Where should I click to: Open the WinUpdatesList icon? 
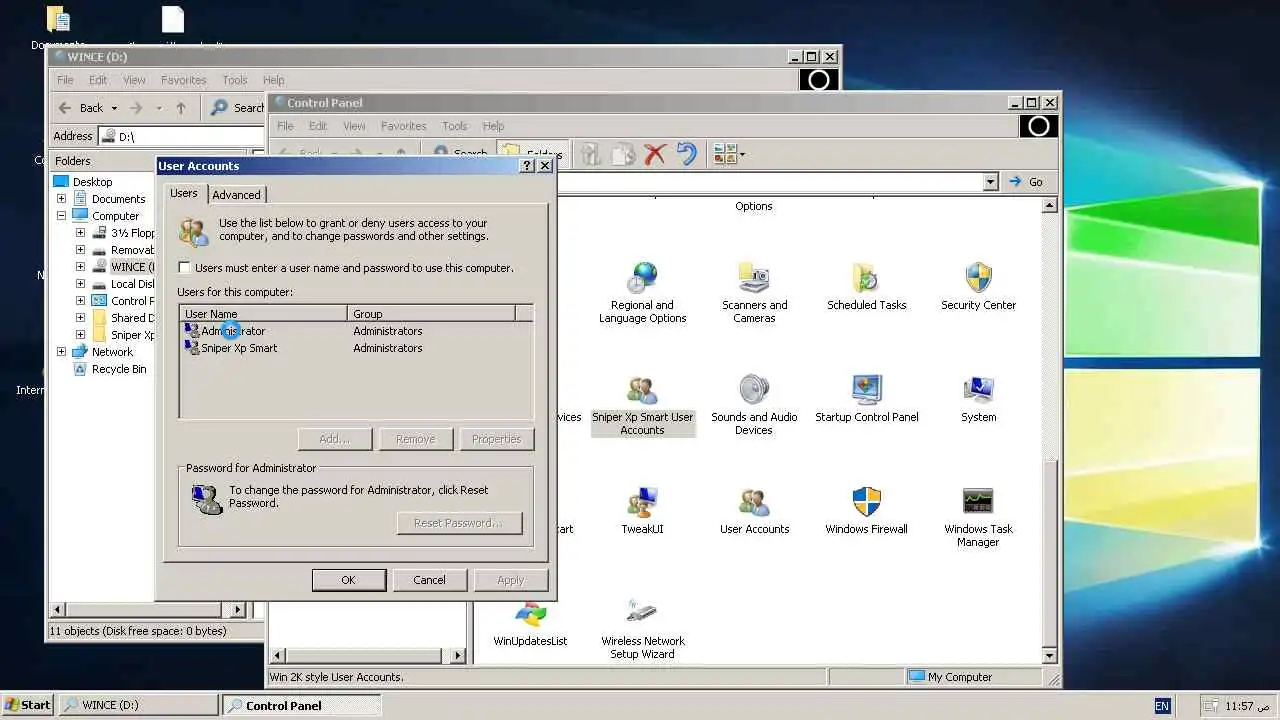(x=530, y=623)
